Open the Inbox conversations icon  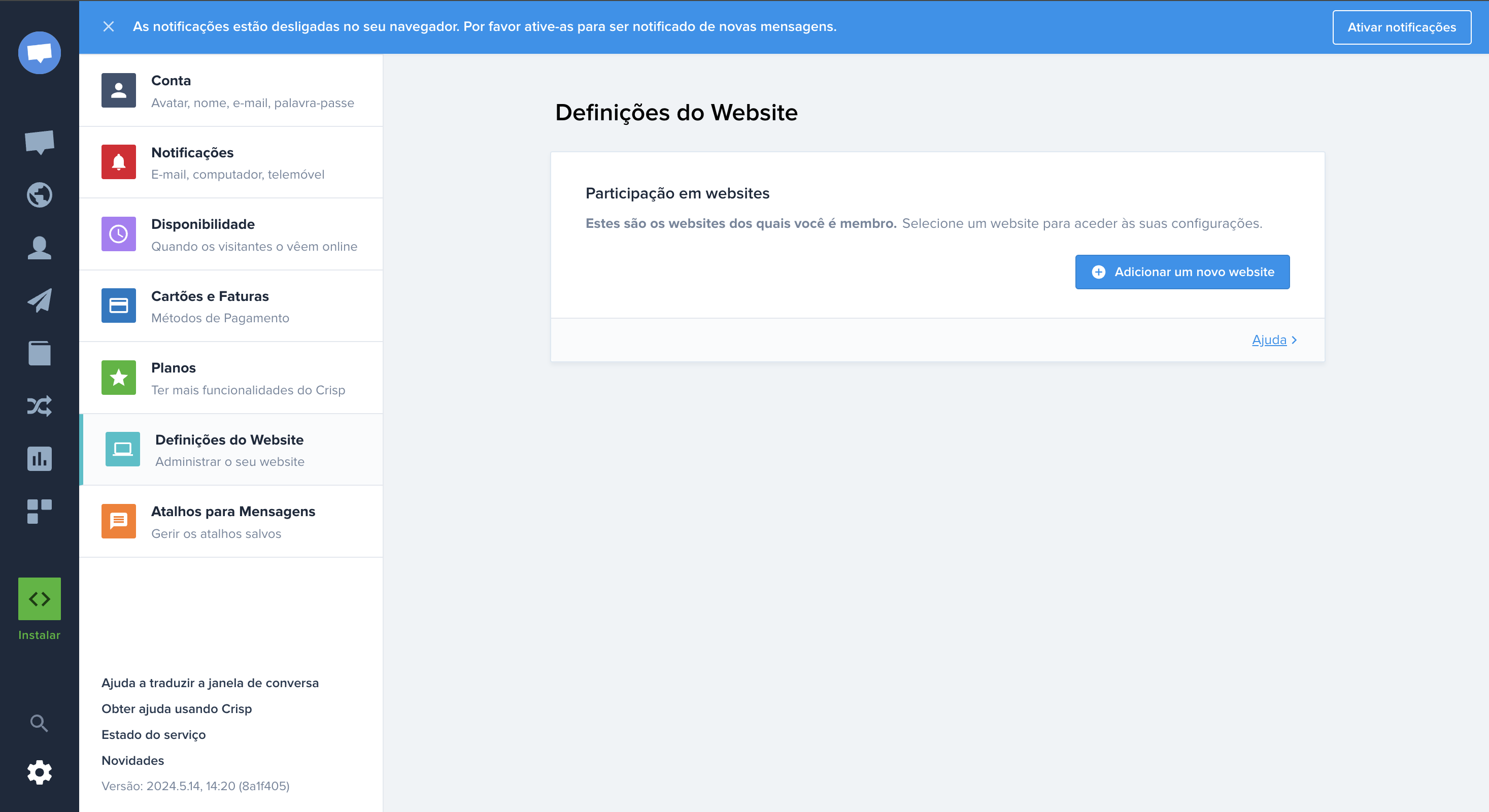pos(39,142)
